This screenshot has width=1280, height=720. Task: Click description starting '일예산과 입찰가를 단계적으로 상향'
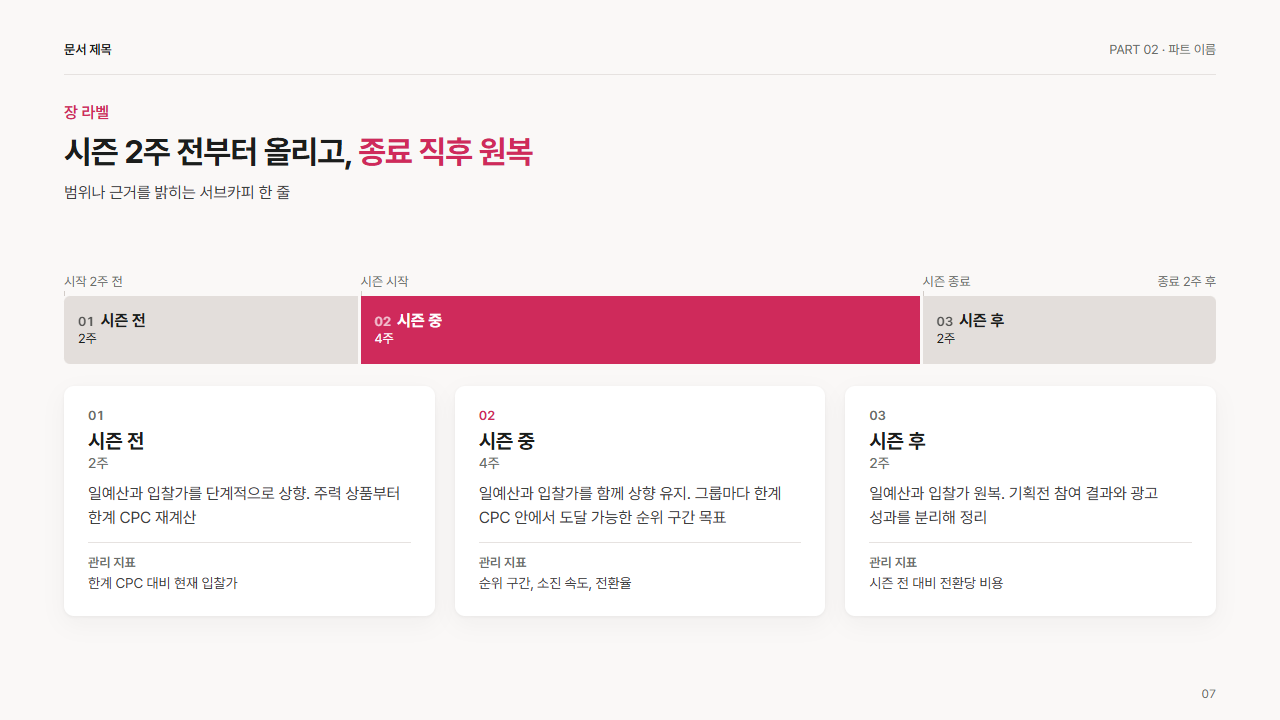(x=244, y=505)
